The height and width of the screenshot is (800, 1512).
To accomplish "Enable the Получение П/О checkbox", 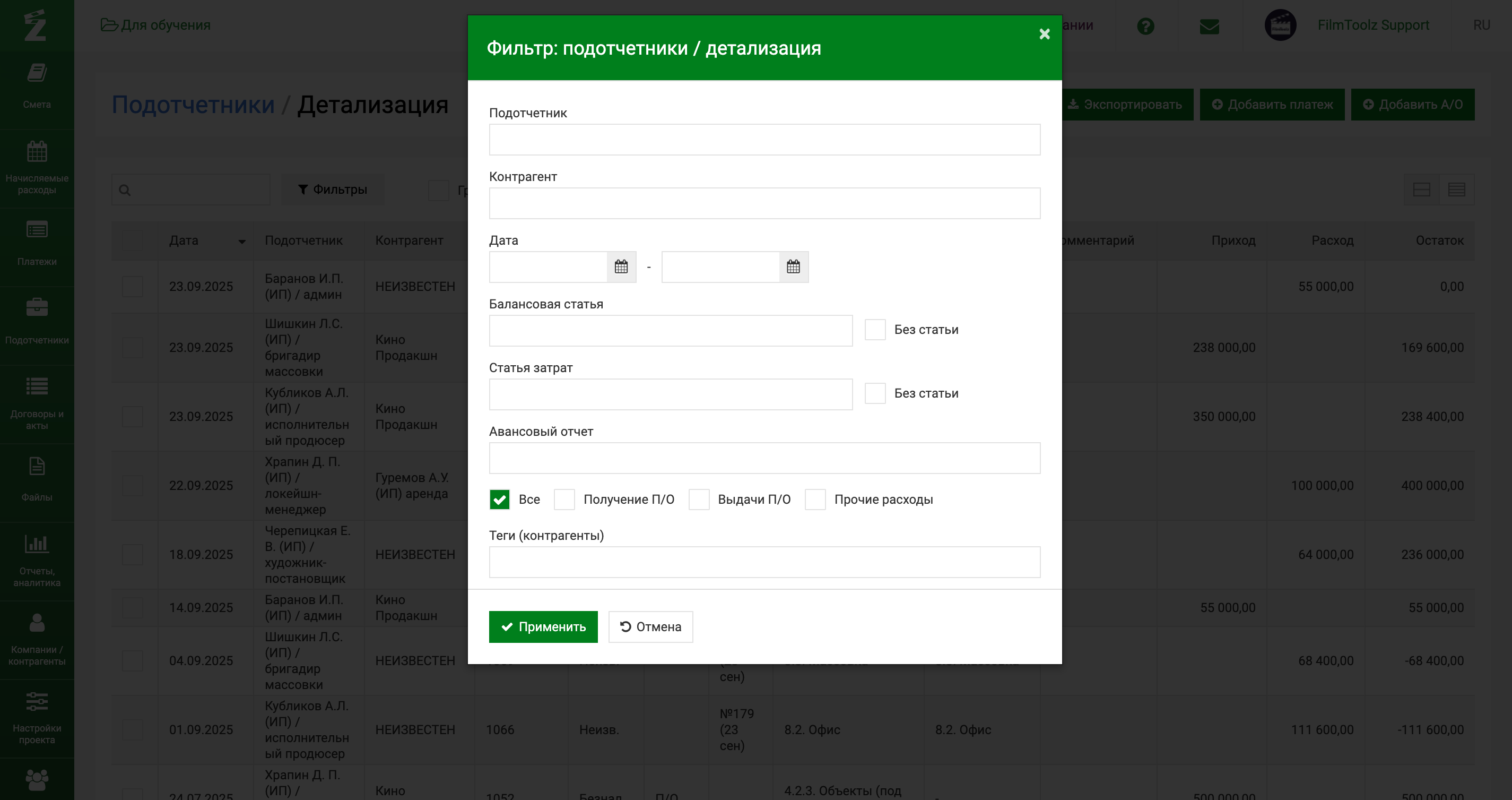I will point(564,499).
